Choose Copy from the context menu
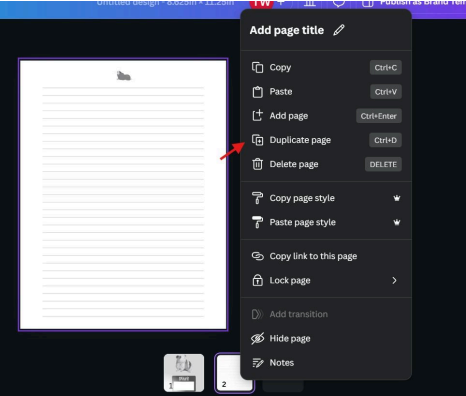466x396 pixels. click(326, 67)
